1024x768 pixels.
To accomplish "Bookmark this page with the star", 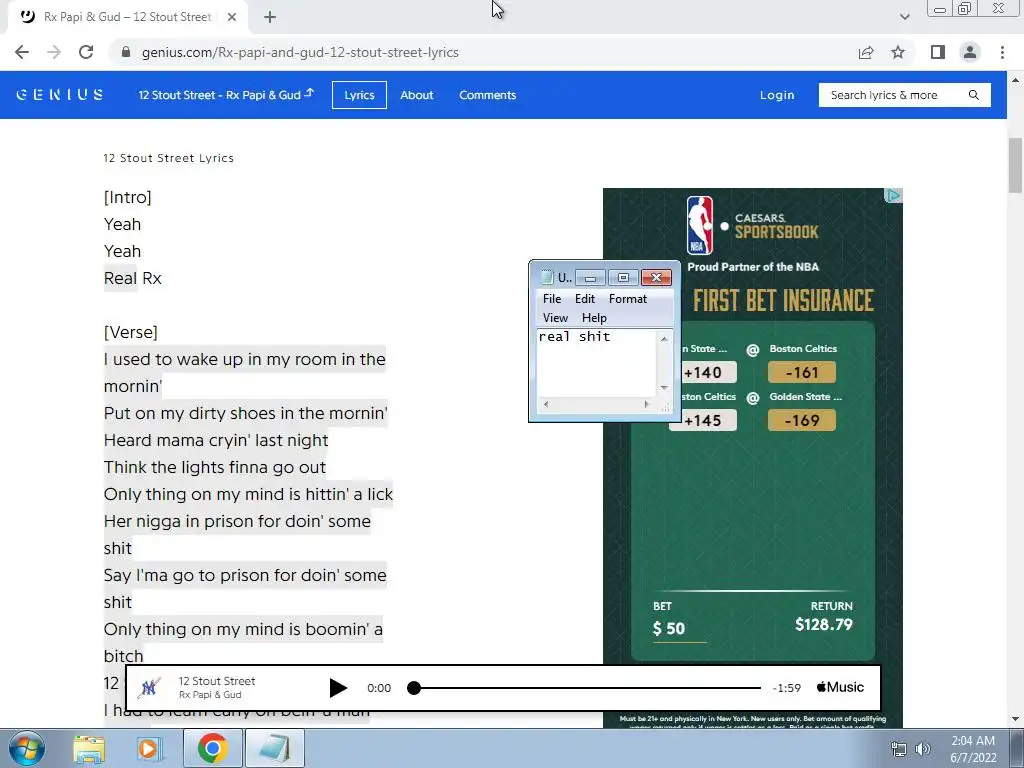I will point(898,52).
